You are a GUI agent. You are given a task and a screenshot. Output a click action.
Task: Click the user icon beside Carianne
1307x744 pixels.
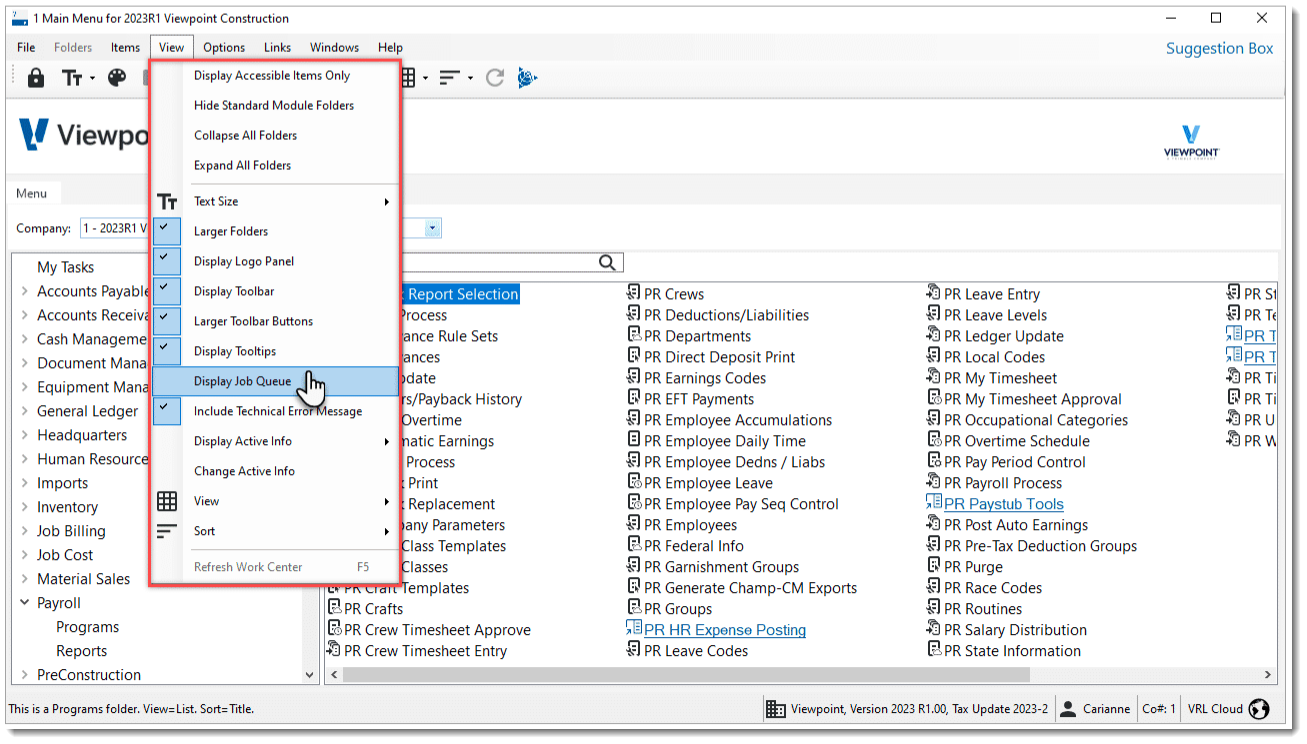pos(1067,709)
